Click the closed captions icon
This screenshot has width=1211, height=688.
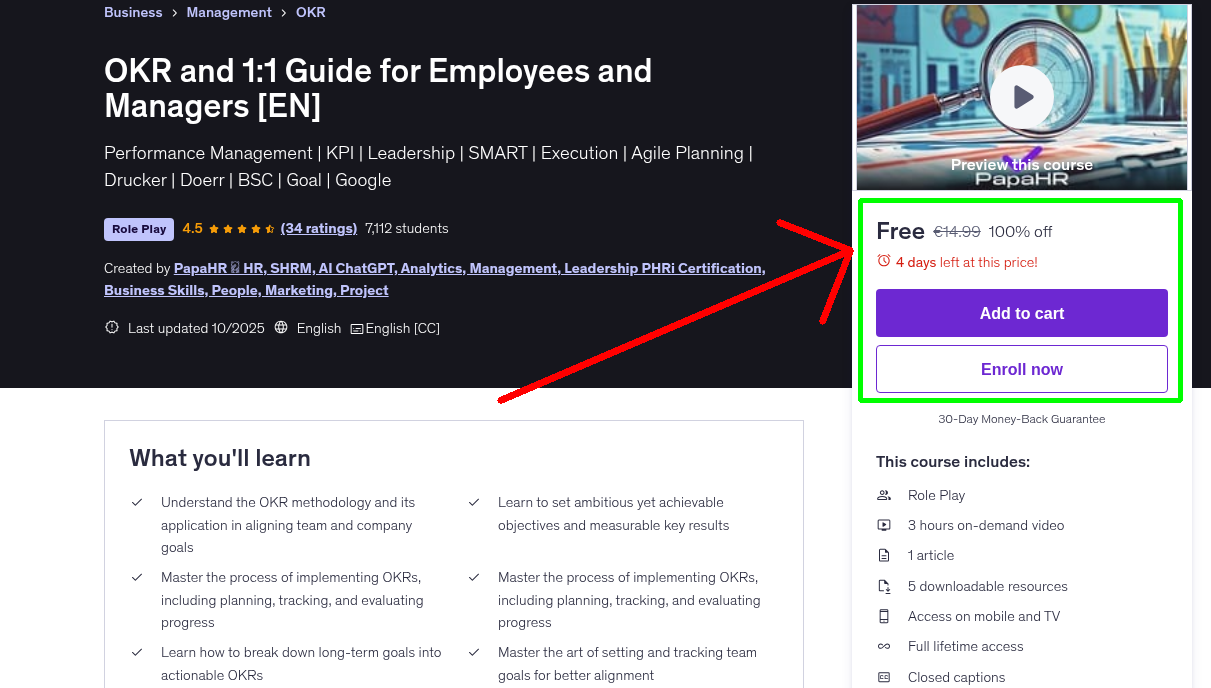884,677
